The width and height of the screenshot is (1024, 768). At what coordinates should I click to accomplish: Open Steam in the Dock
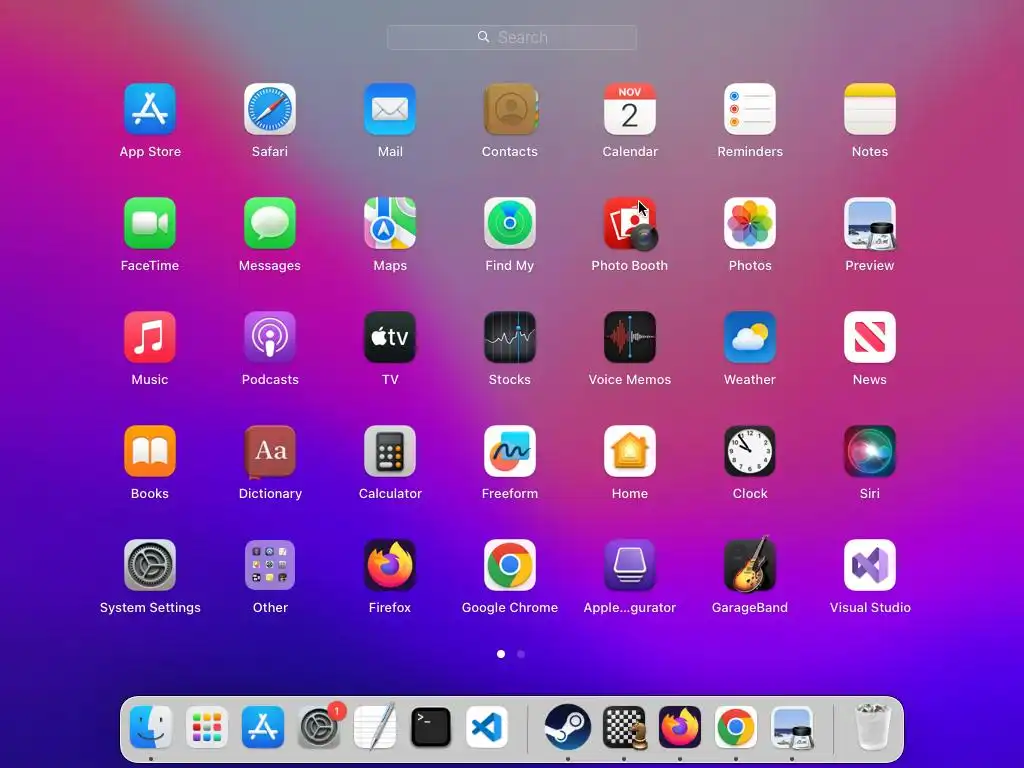pos(568,728)
